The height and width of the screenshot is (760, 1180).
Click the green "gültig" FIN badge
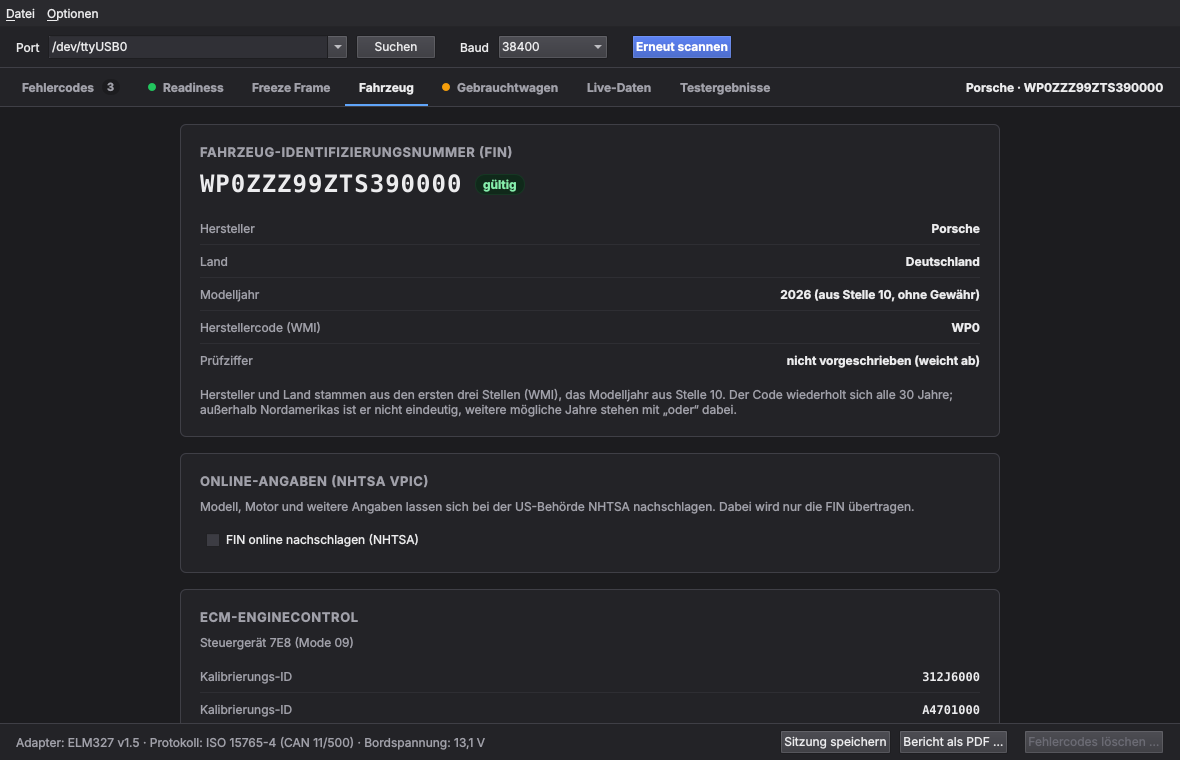[500, 185]
